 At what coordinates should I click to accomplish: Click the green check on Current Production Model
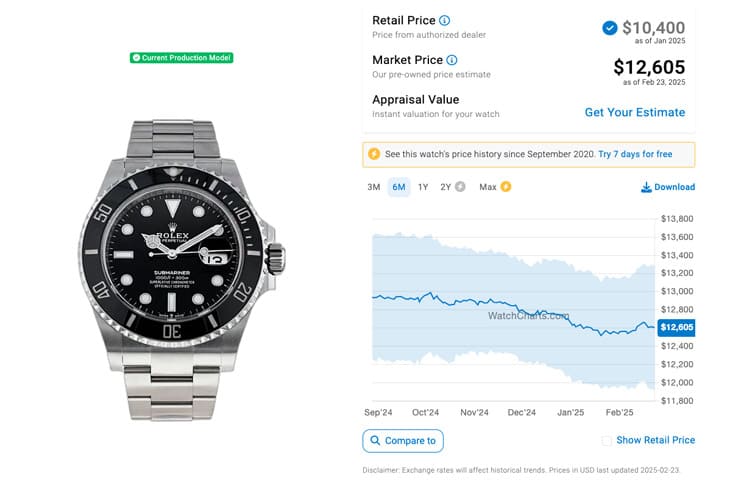coord(136,58)
